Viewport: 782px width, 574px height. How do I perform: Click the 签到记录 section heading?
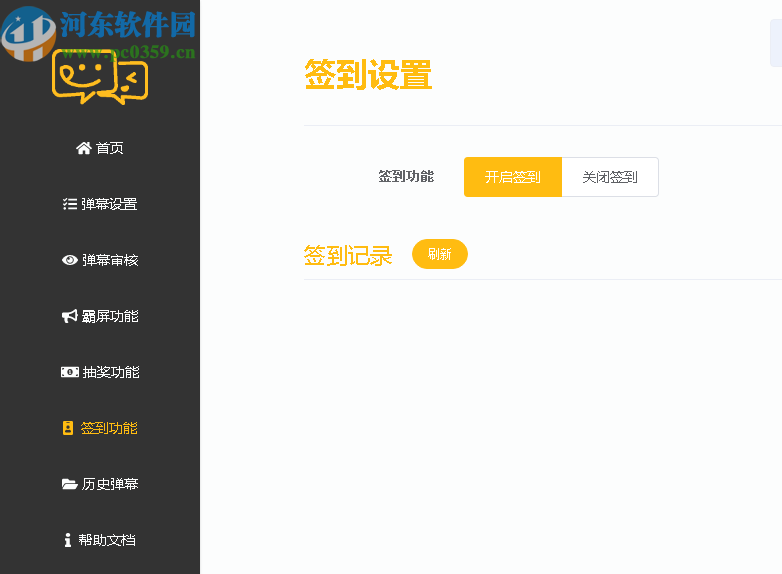pyautogui.click(x=348, y=256)
